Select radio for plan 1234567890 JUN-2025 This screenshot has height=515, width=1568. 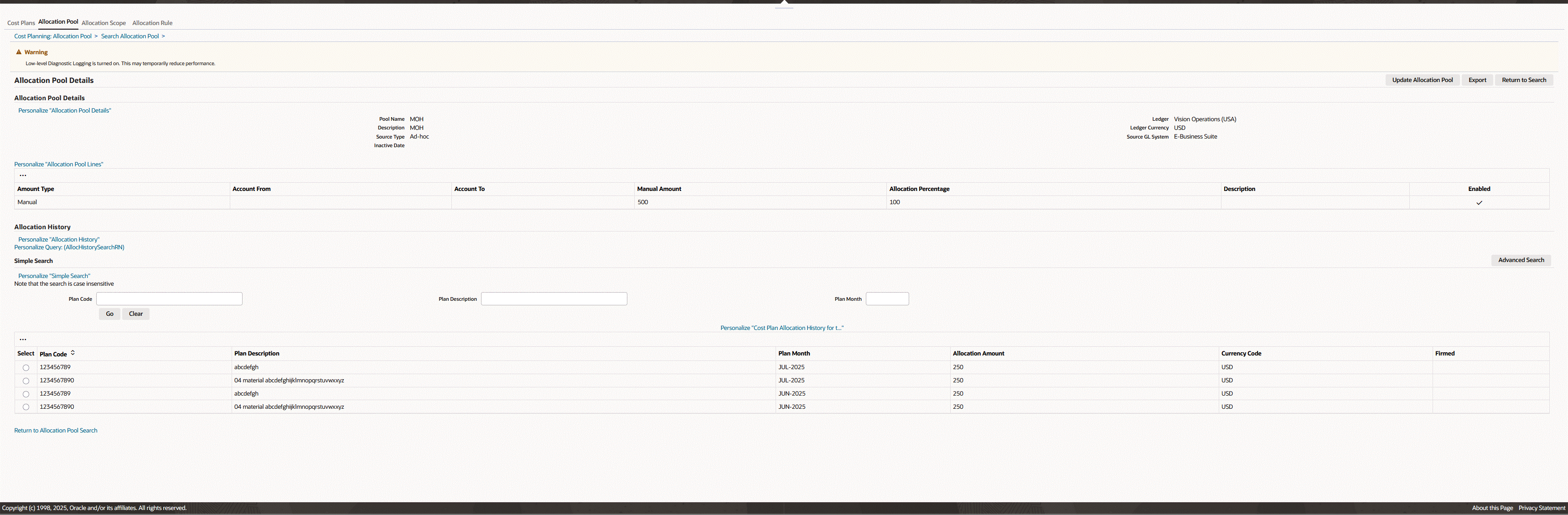(x=26, y=407)
